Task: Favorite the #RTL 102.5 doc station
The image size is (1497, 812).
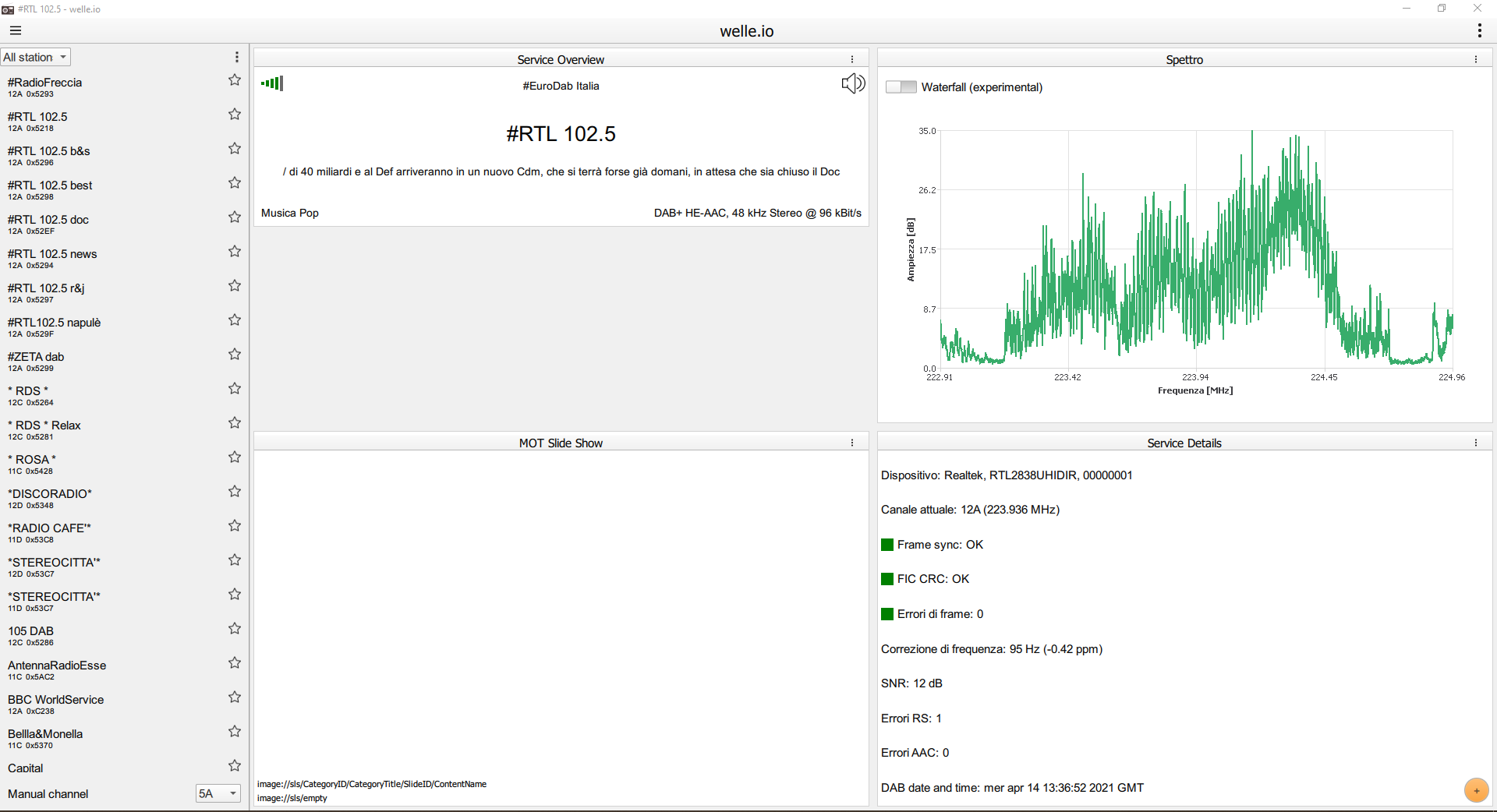Action: 235,217
